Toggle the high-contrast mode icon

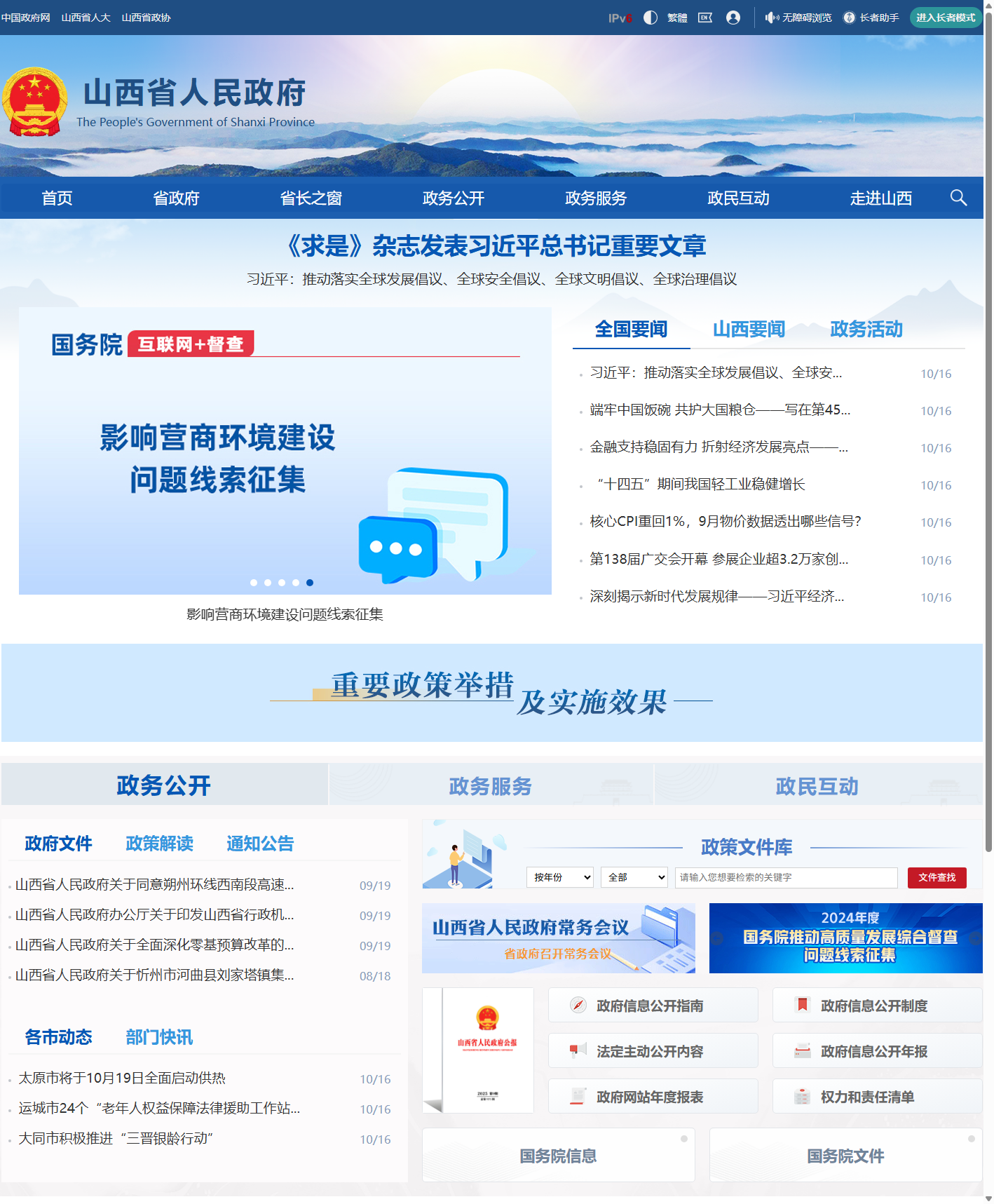point(651,18)
